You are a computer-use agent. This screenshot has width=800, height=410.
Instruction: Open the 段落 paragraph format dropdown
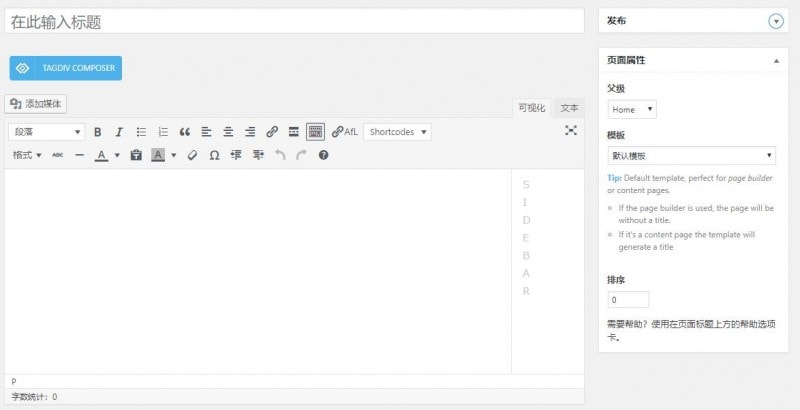[x=46, y=131]
